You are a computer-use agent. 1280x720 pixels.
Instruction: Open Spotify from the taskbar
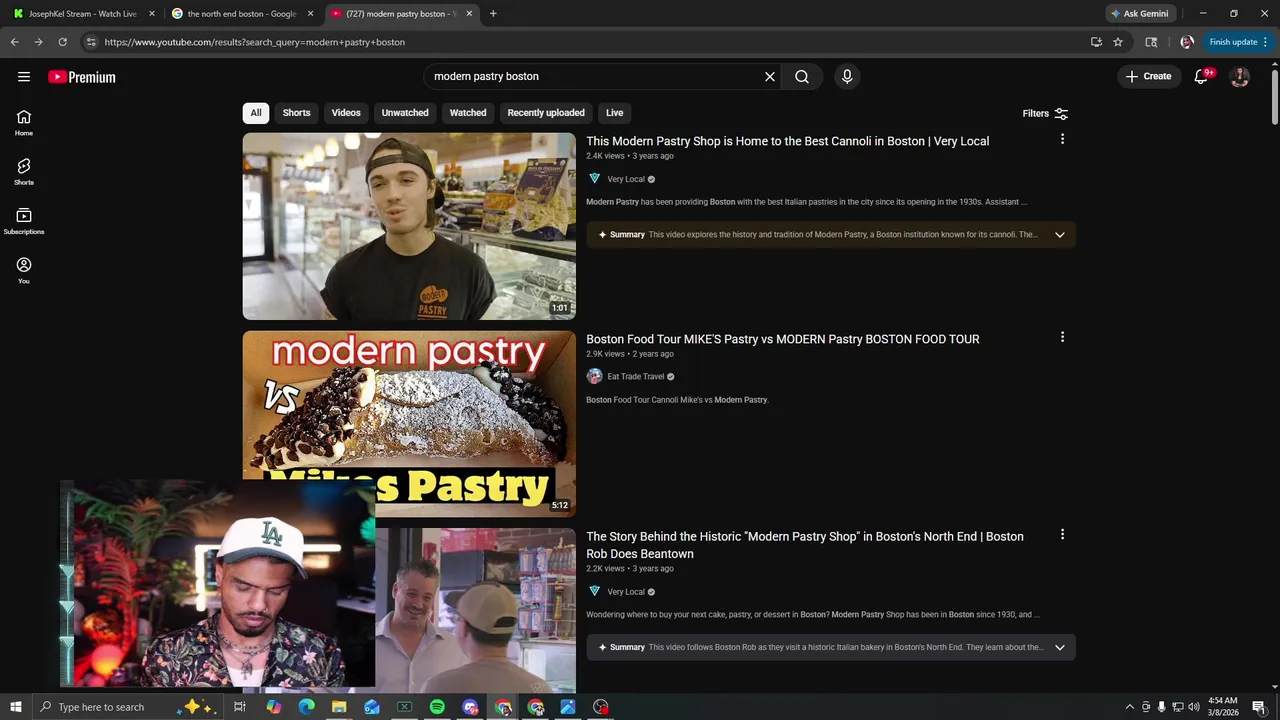tap(437, 707)
